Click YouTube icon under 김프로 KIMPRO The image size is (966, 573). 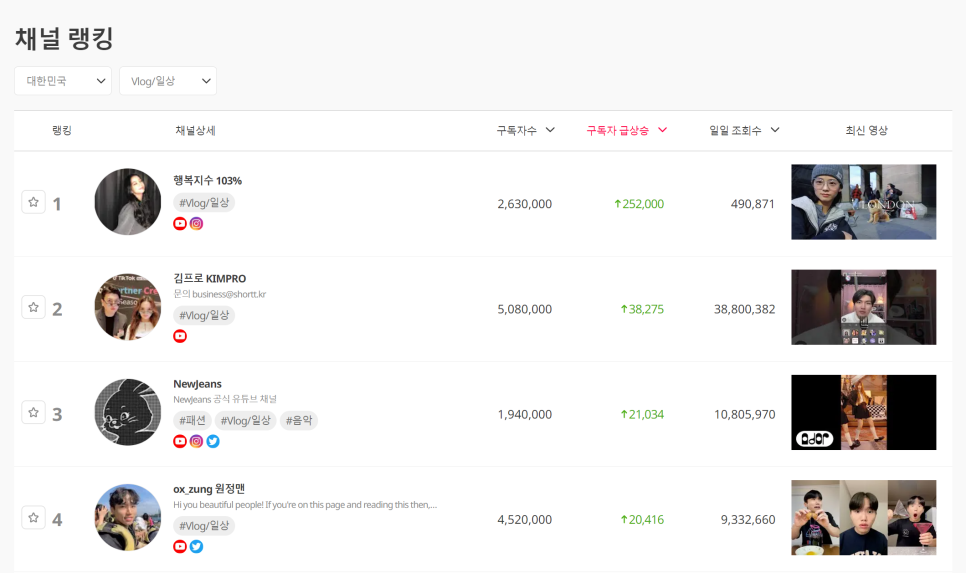tap(180, 336)
